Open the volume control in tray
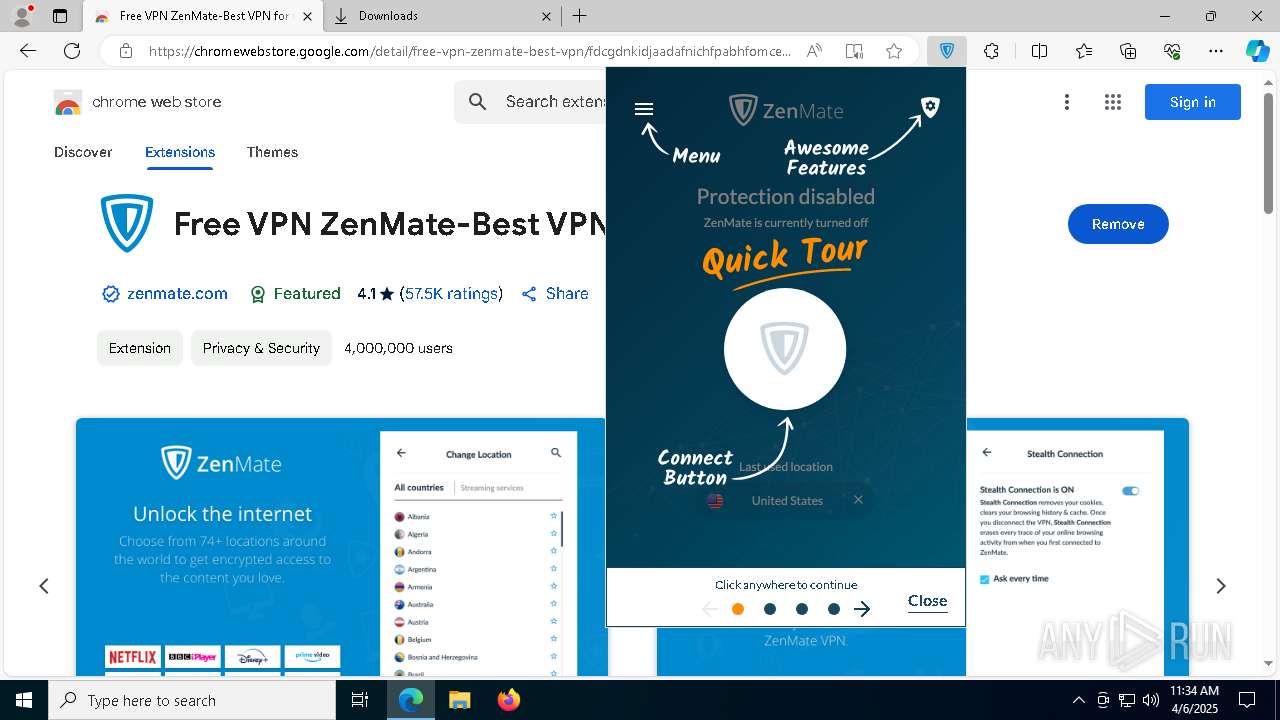Viewport: 1280px width, 720px height. click(x=1151, y=700)
